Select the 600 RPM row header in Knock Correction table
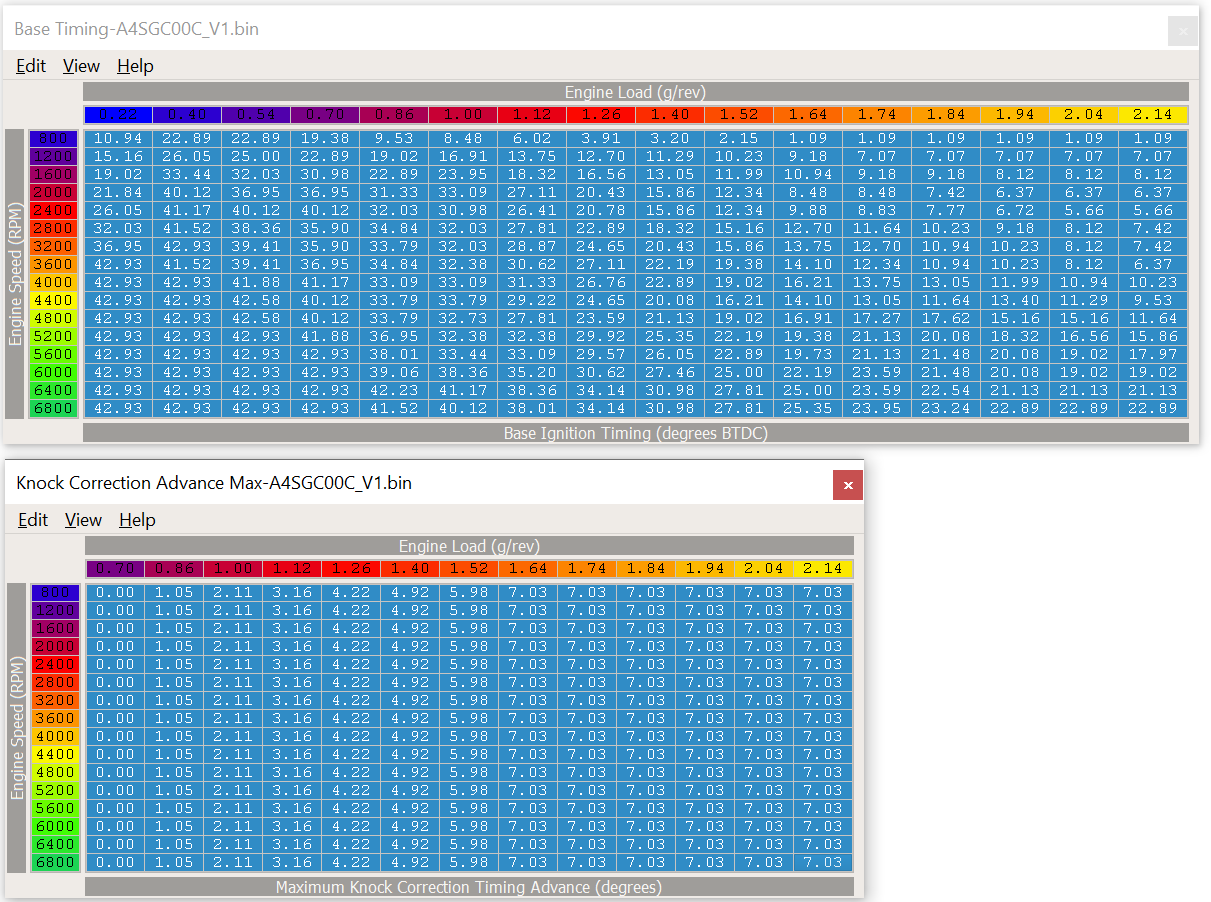Image resolution: width=1211 pixels, height=902 pixels. coord(55,593)
